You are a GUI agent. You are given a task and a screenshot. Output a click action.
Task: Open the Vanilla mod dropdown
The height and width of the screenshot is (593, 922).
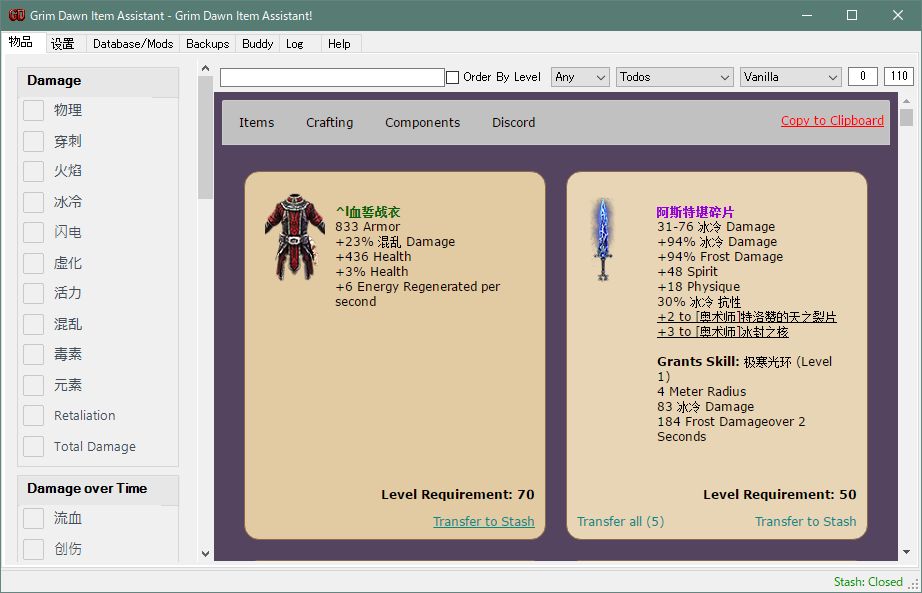(790, 77)
